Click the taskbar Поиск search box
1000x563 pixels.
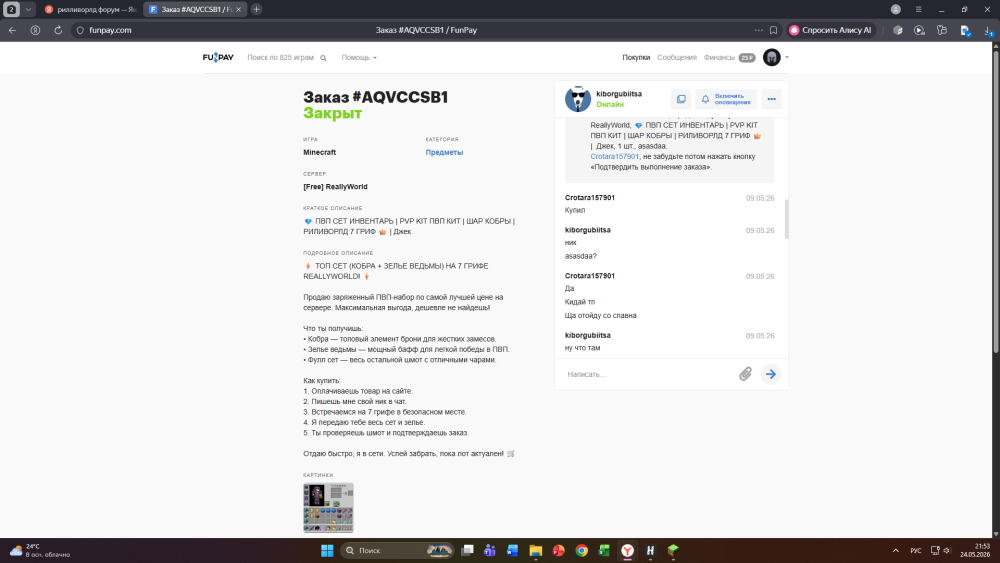(x=397, y=551)
